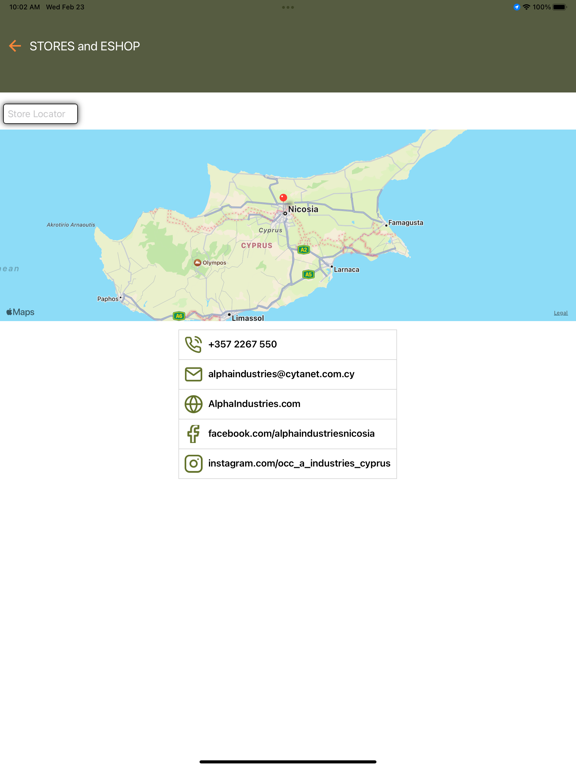
Task: Tap the A5 highway shield on map
Action: (308, 274)
